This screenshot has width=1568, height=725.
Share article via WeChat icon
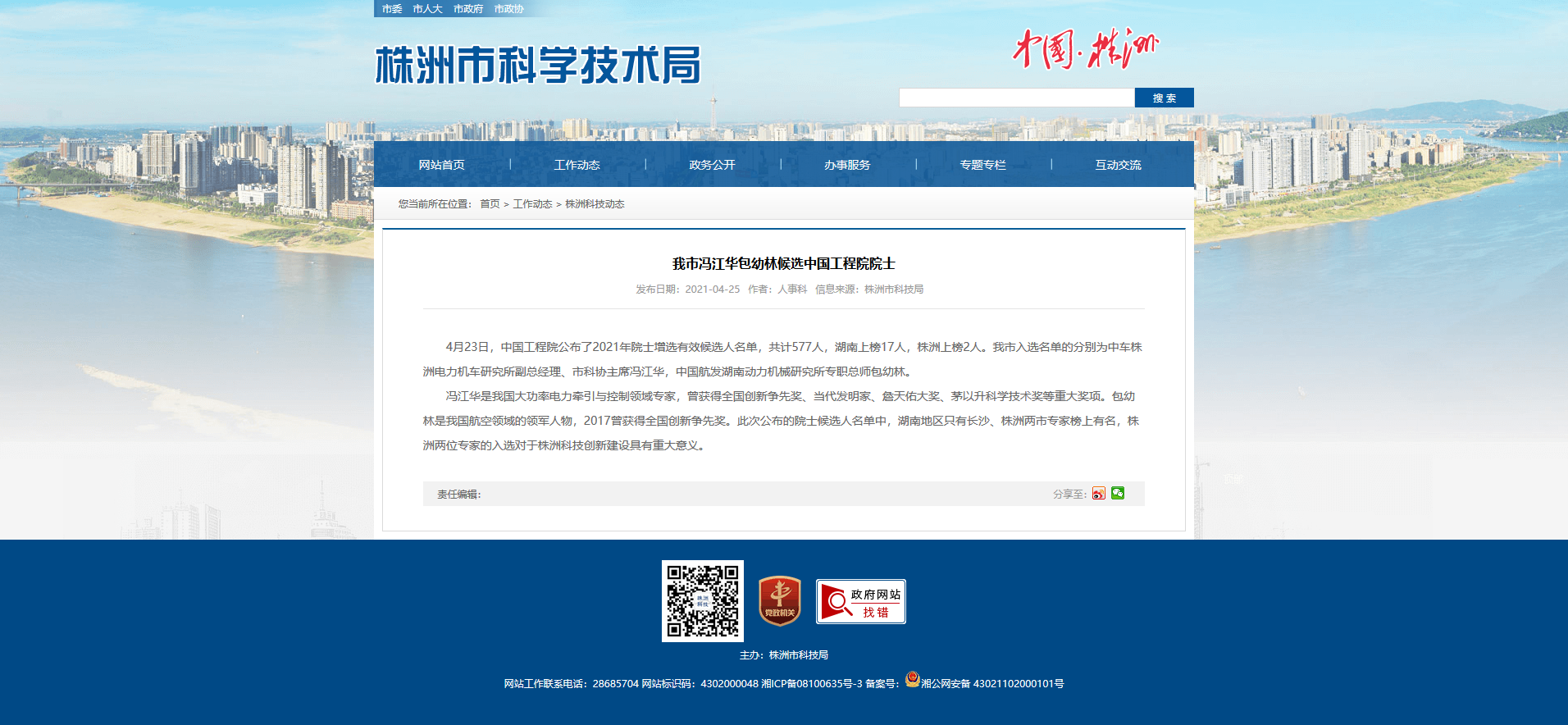pos(1118,493)
